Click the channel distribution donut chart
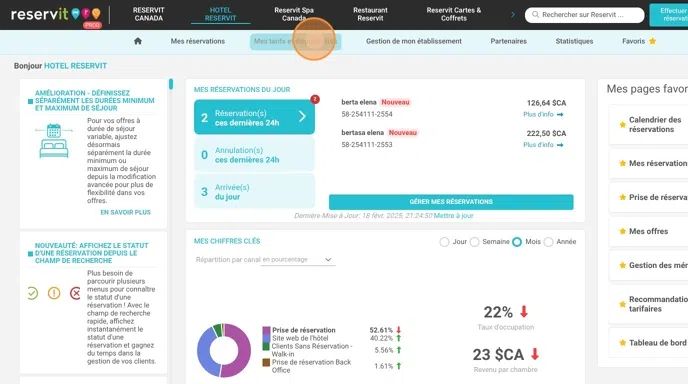Viewport: 688px width, 384px height. 224,350
